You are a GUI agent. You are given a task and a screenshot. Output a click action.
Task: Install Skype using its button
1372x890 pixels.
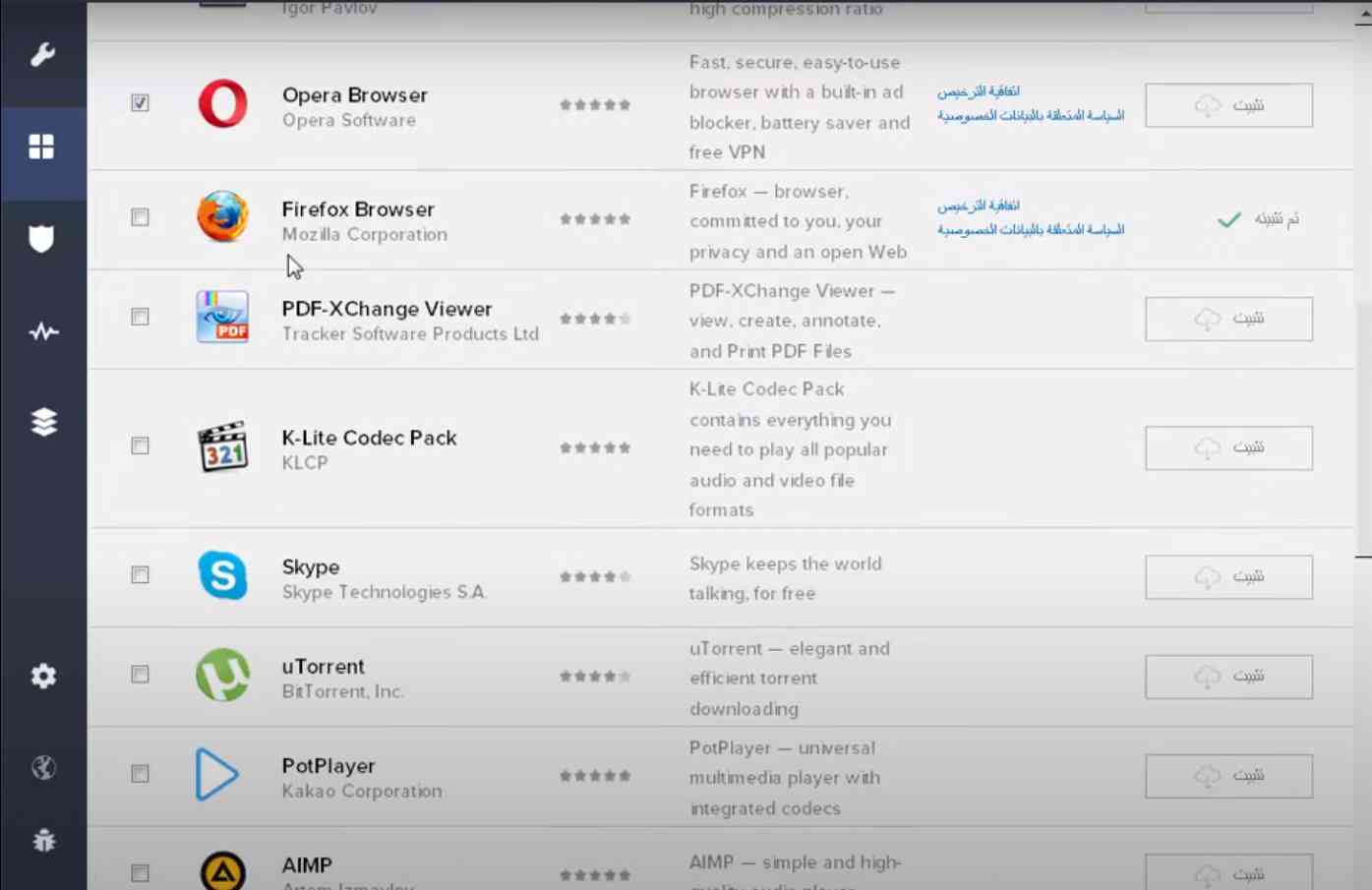coord(1228,577)
